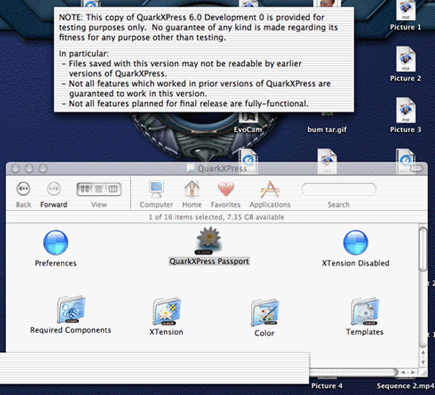
Task: Click the toolbar hide pill button in title bar
Action: [417, 169]
